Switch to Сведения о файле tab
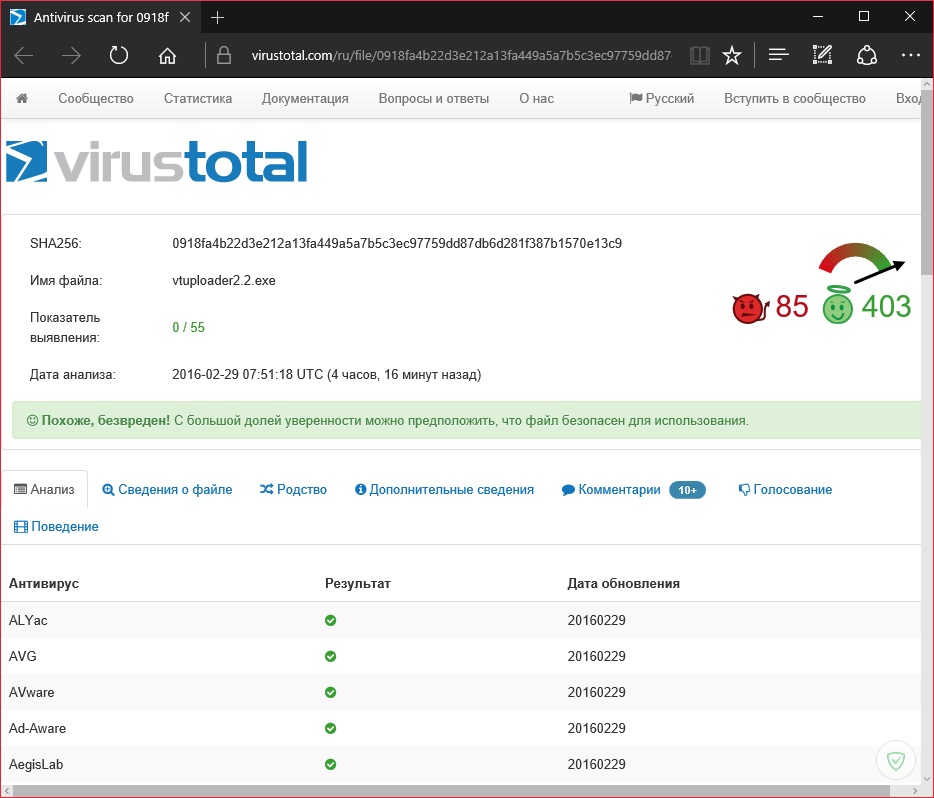Image resolution: width=934 pixels, height=798 pixels. 167,490
